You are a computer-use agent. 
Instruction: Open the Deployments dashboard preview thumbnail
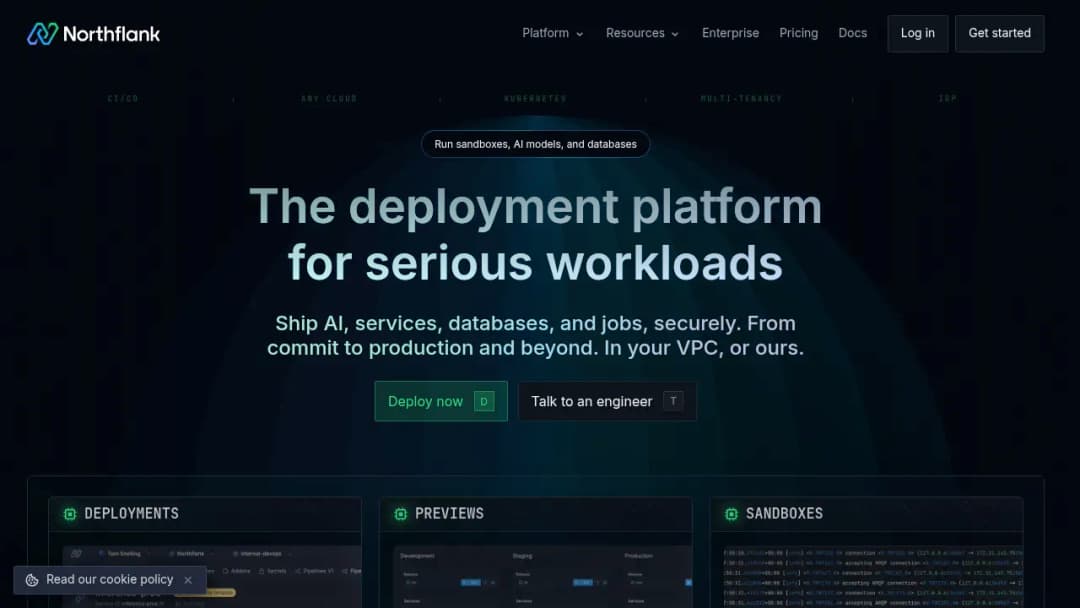(211, 576)
